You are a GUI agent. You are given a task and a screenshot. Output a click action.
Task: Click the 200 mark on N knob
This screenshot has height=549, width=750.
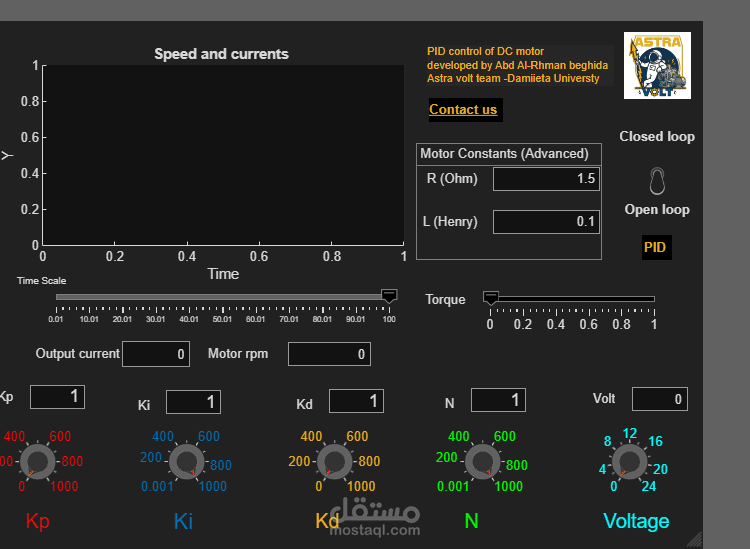(447, 457)
